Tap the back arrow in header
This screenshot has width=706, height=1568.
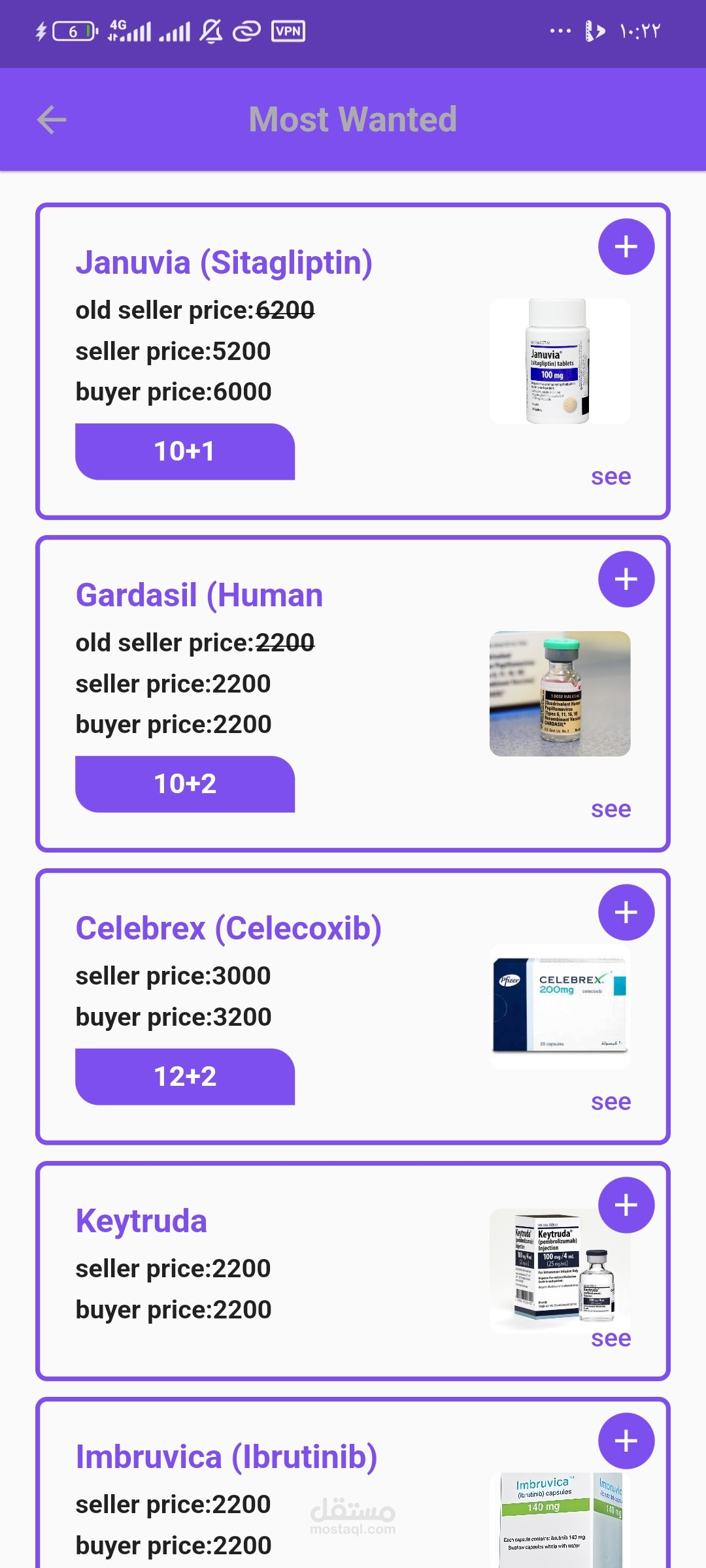click(x=52, y=120)
